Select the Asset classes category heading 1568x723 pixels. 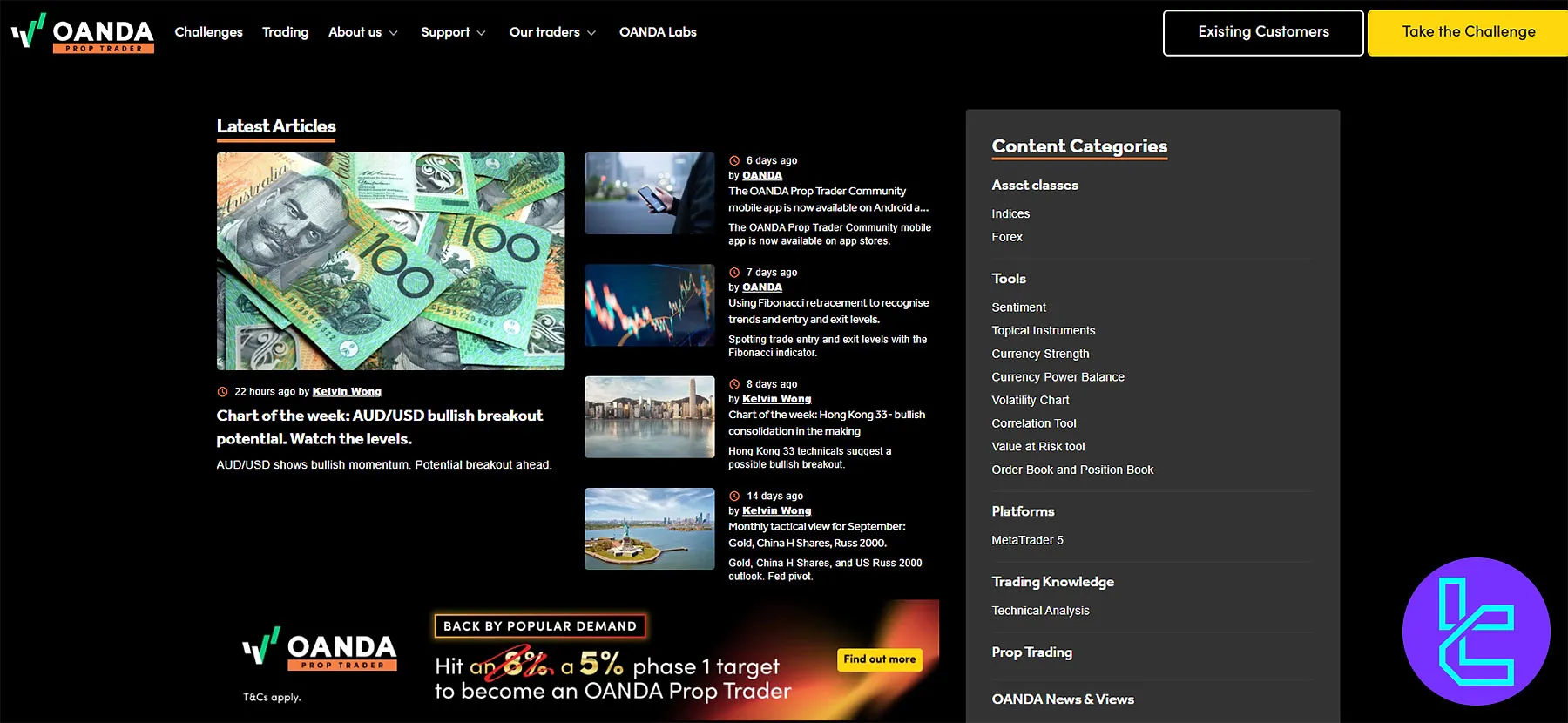pyautogui.click(x=1035, y=185)
